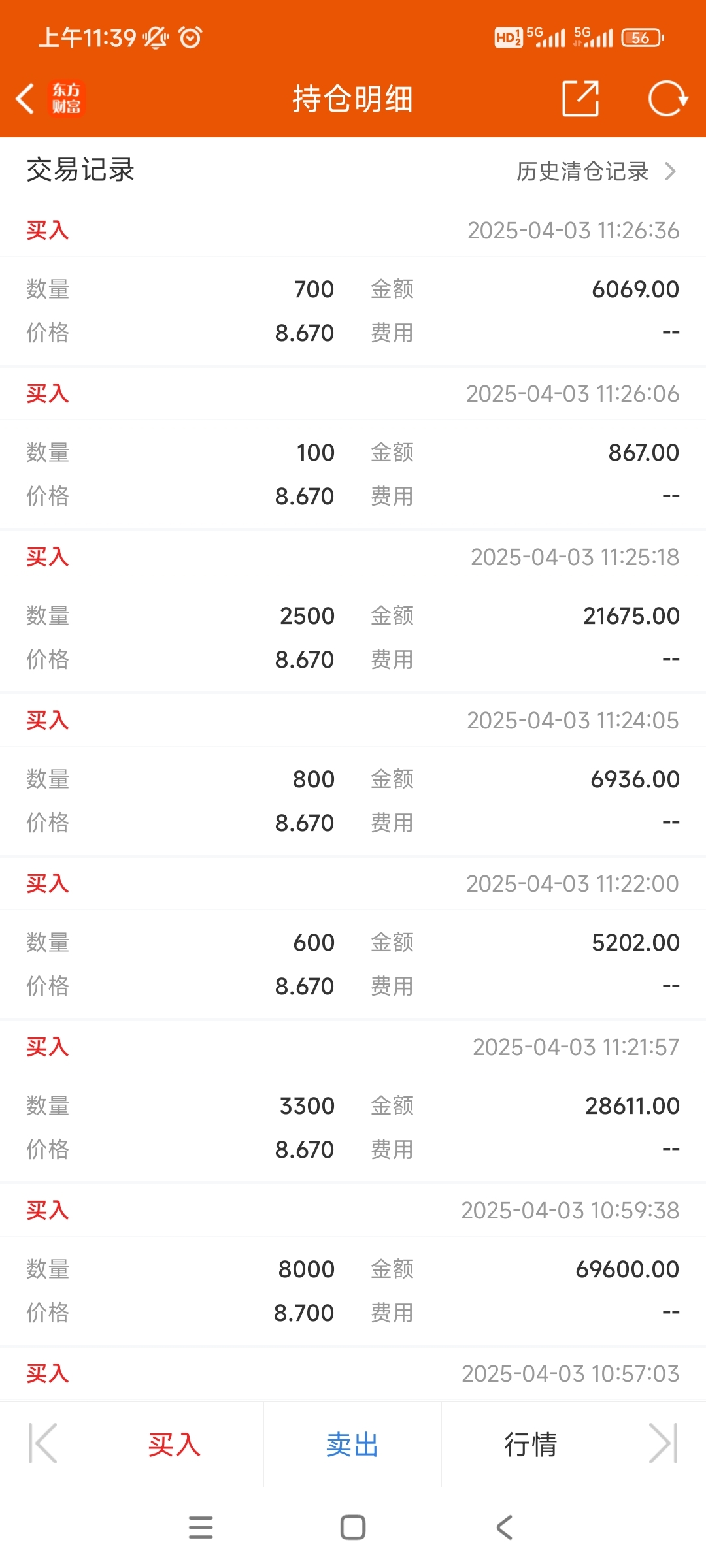The image size is (706, 1568).
Task: Open the 2500 quantity buy record
Action: pyautogui.click(x=353, y=612)
